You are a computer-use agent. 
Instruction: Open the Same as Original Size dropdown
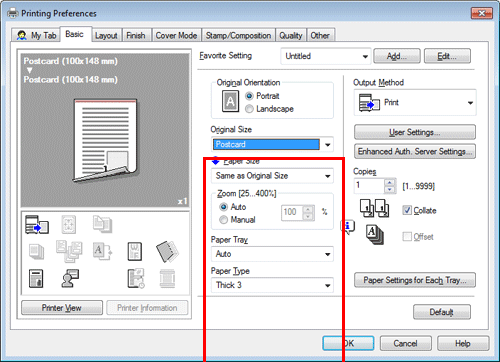tap(272, 176)
